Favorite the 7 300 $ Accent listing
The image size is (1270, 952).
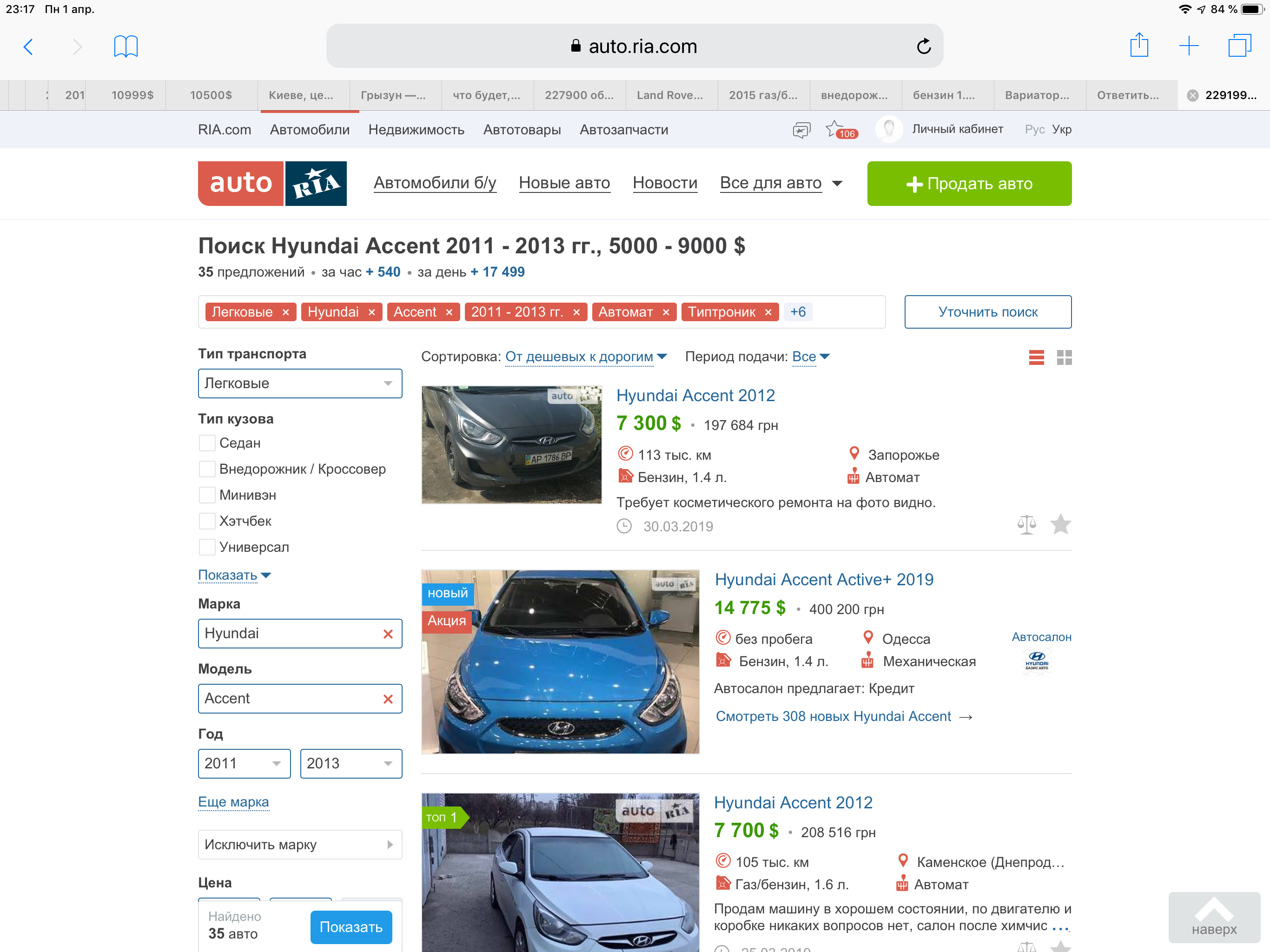1060,525
